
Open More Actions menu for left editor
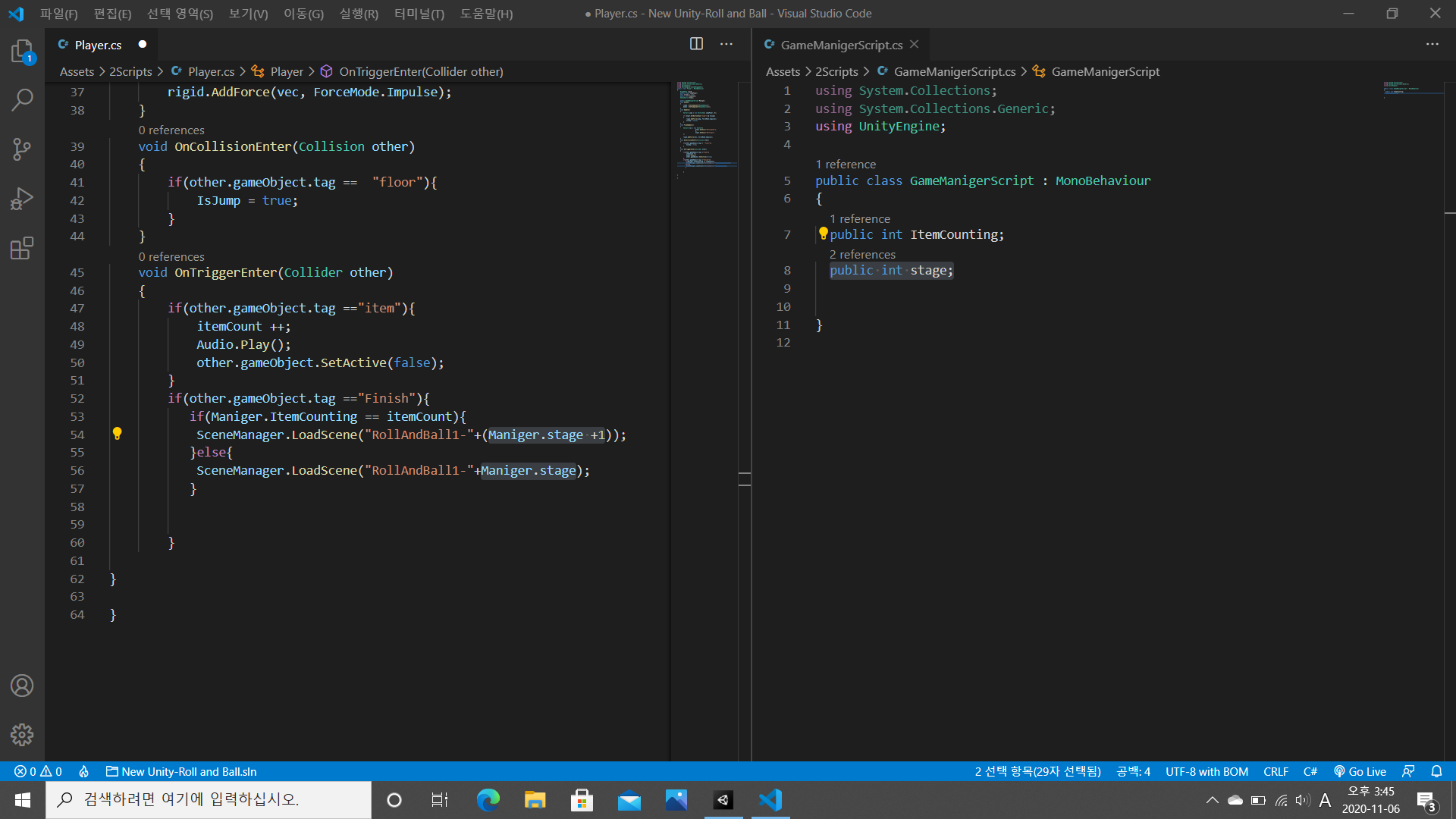coord(726,44)
